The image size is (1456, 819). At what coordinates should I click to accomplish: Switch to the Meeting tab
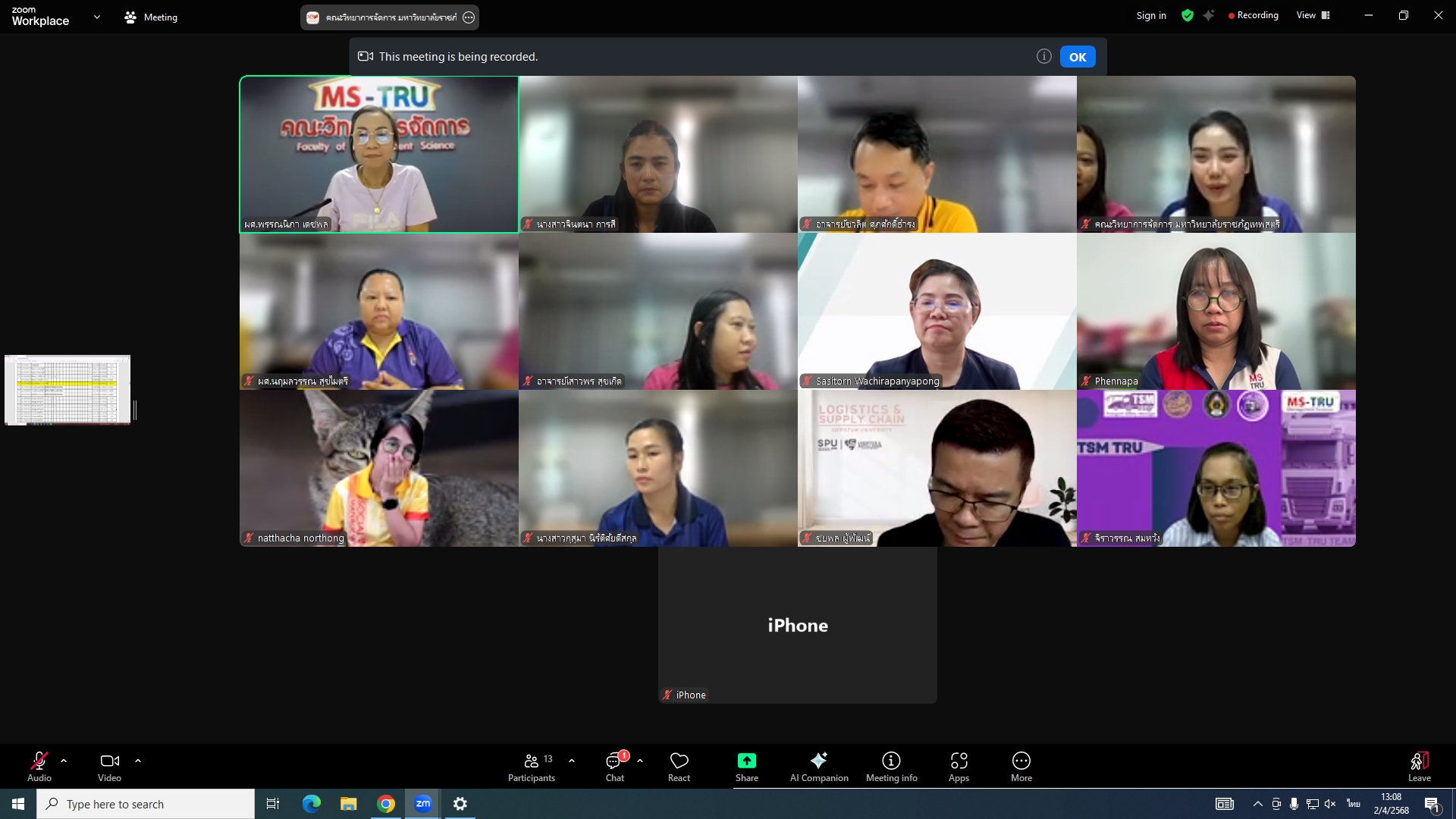click(151, 17)
